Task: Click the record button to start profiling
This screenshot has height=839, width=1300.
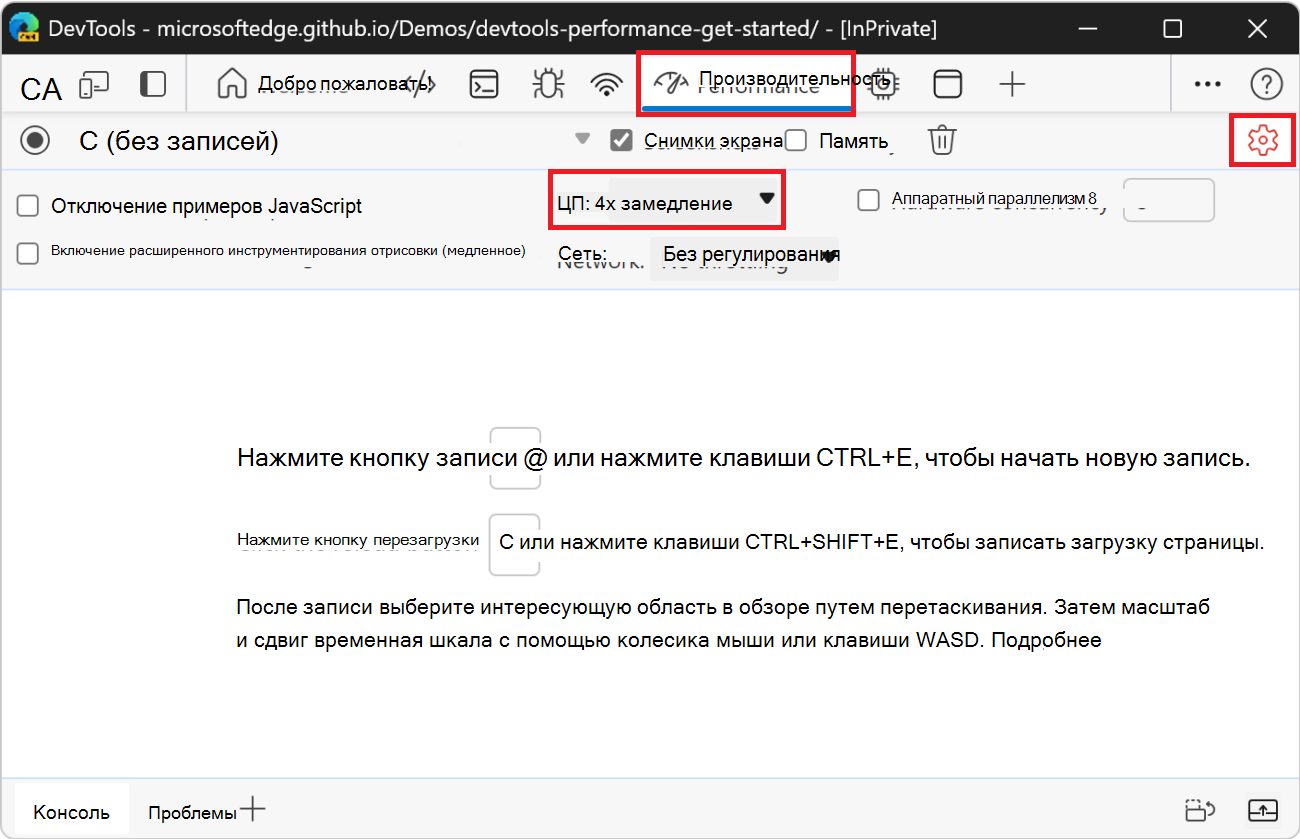Action: tap(35, 140)
